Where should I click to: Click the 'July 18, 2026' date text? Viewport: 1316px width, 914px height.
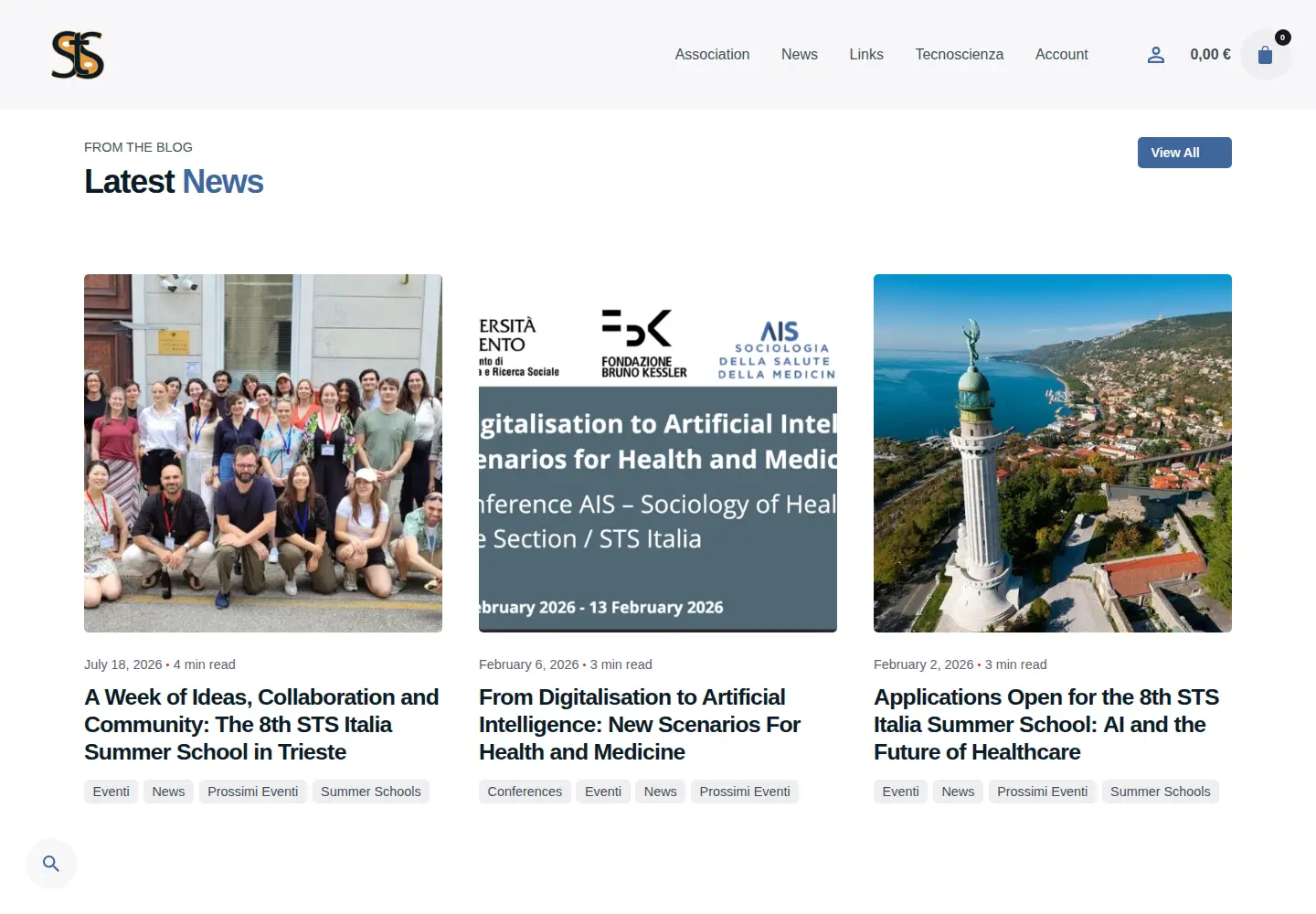(x=123, y=664)
